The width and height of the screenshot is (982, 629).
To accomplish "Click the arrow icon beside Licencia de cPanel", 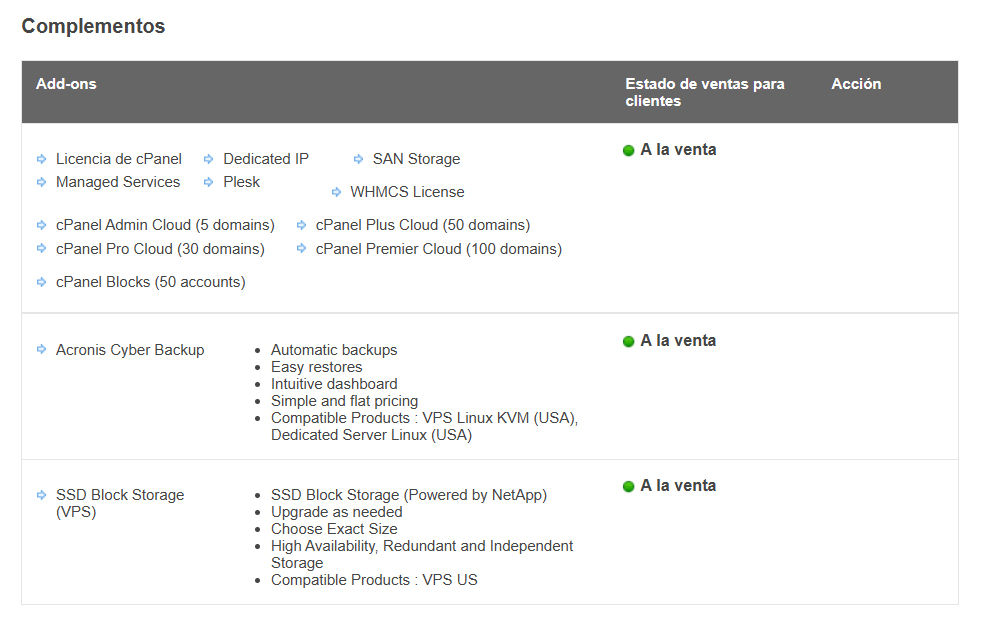I will (41, 159).
